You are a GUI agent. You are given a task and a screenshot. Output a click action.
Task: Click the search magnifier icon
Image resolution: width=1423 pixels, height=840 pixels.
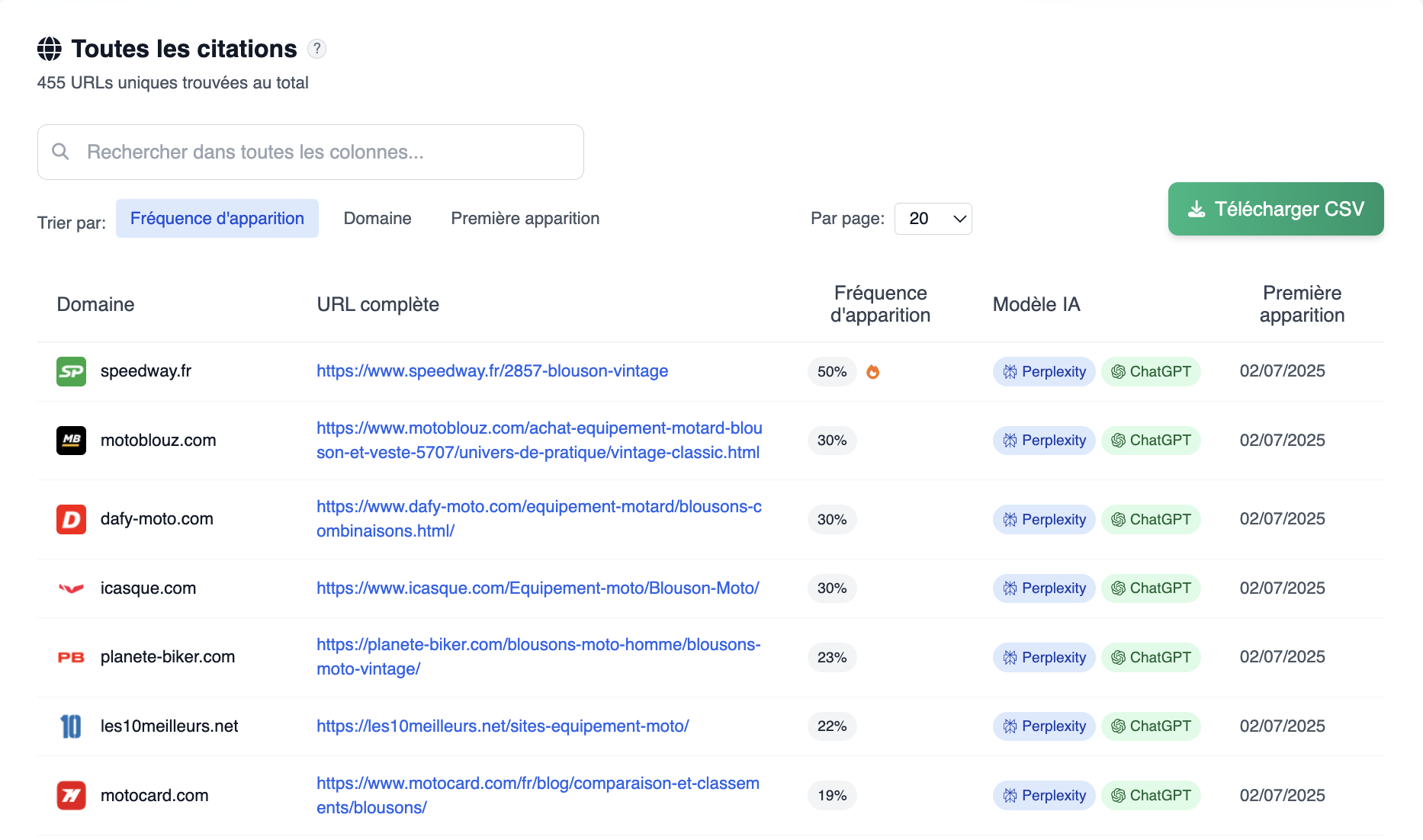60,152
